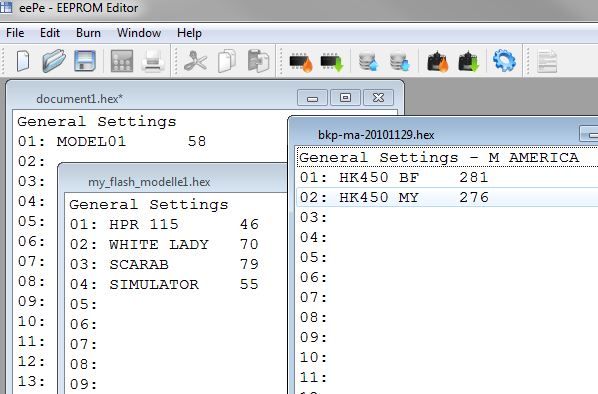Image resolution: width=598 pixels, height=394 pixels.
Task: Click the Open folder icon
Action: click(53, 61)
